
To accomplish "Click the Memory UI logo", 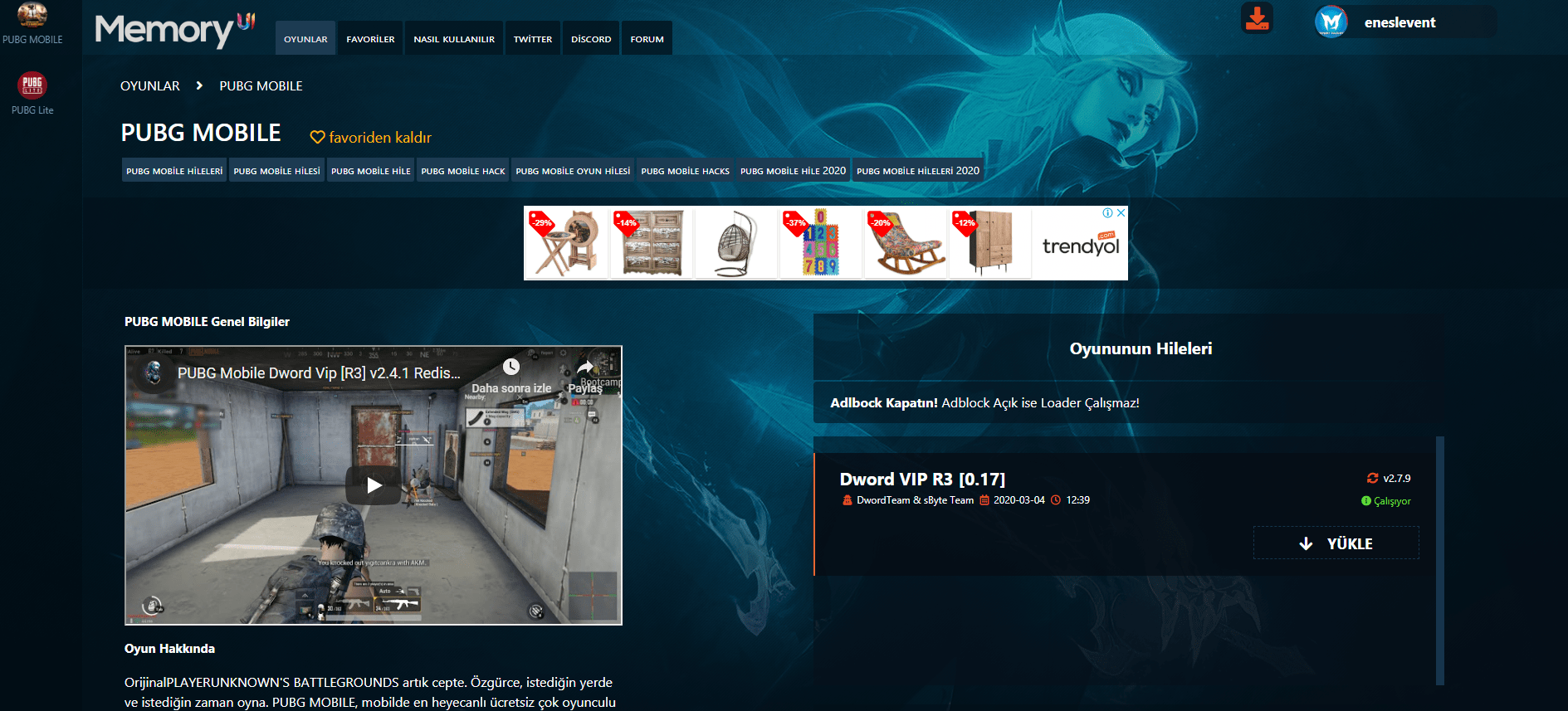I will click(x=175, y=30).
